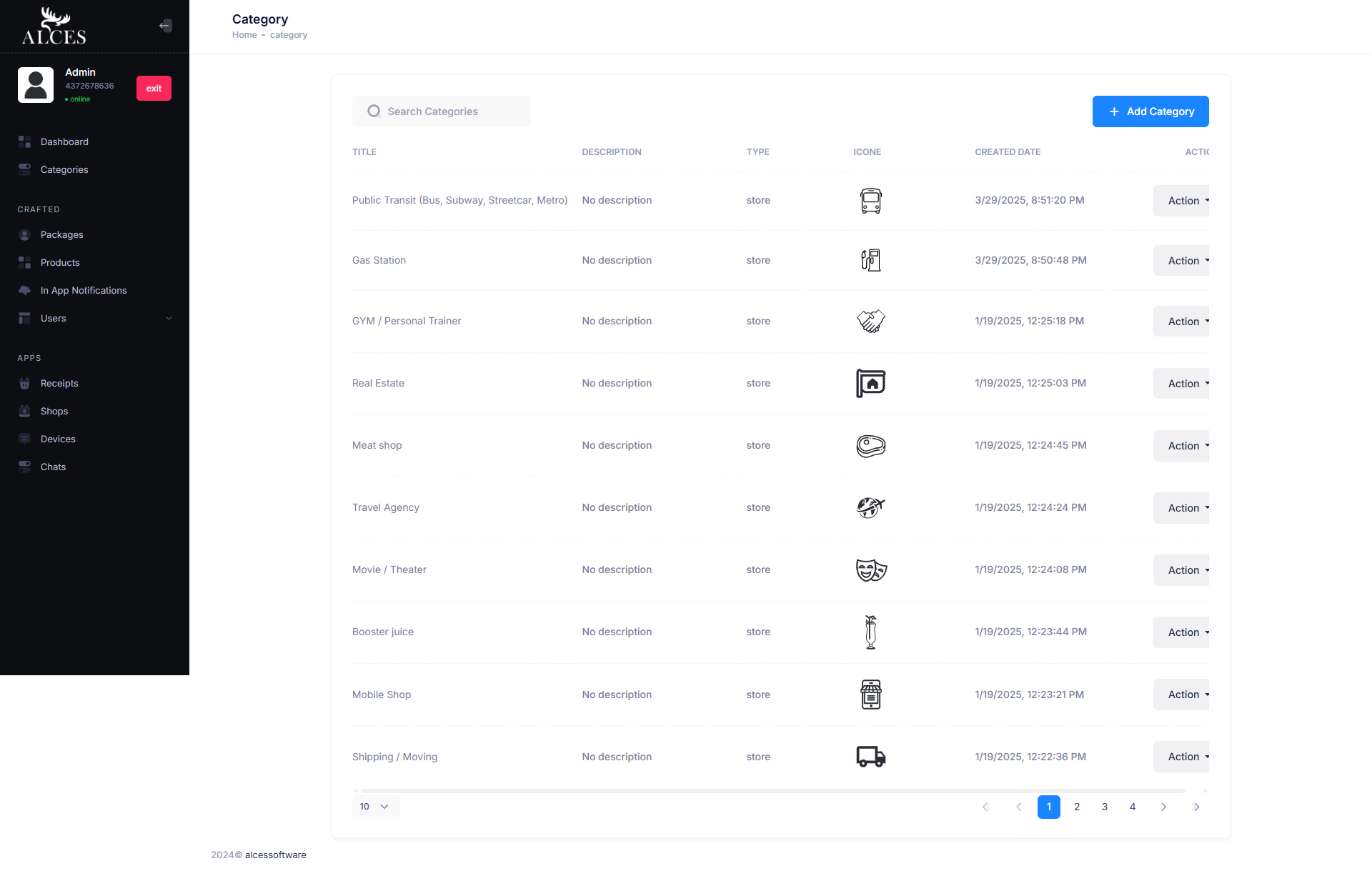Go to Shops in sidebar
1372x871 pixels.
[x=54, y=412]
